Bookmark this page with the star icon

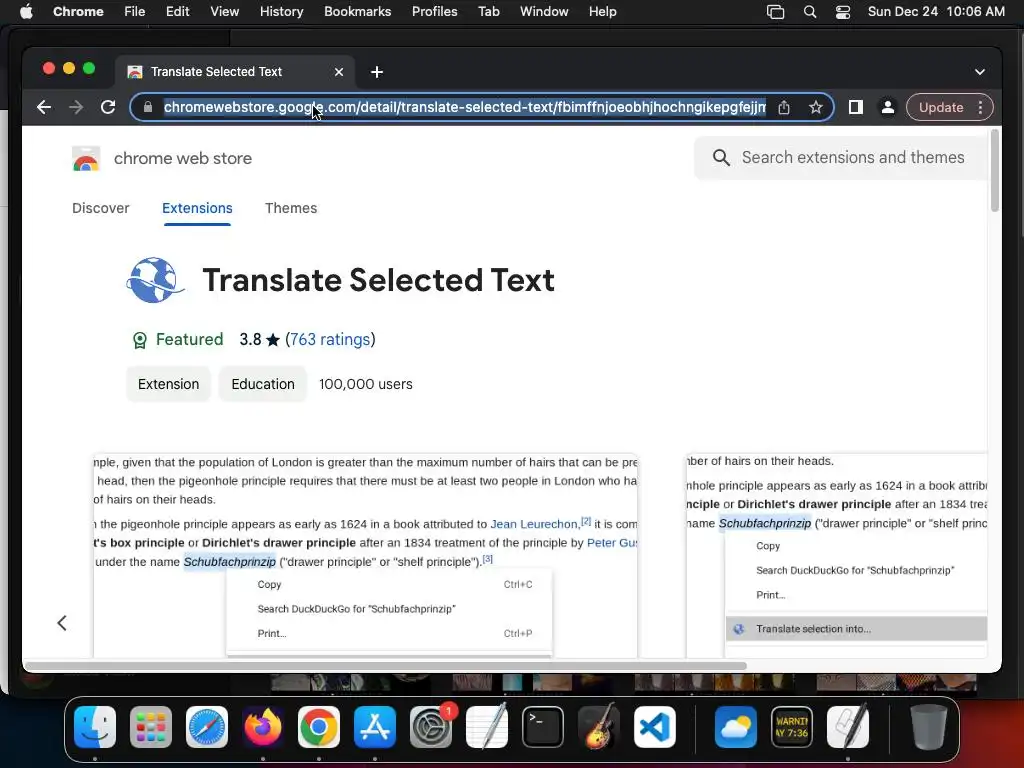click(816, 107)
